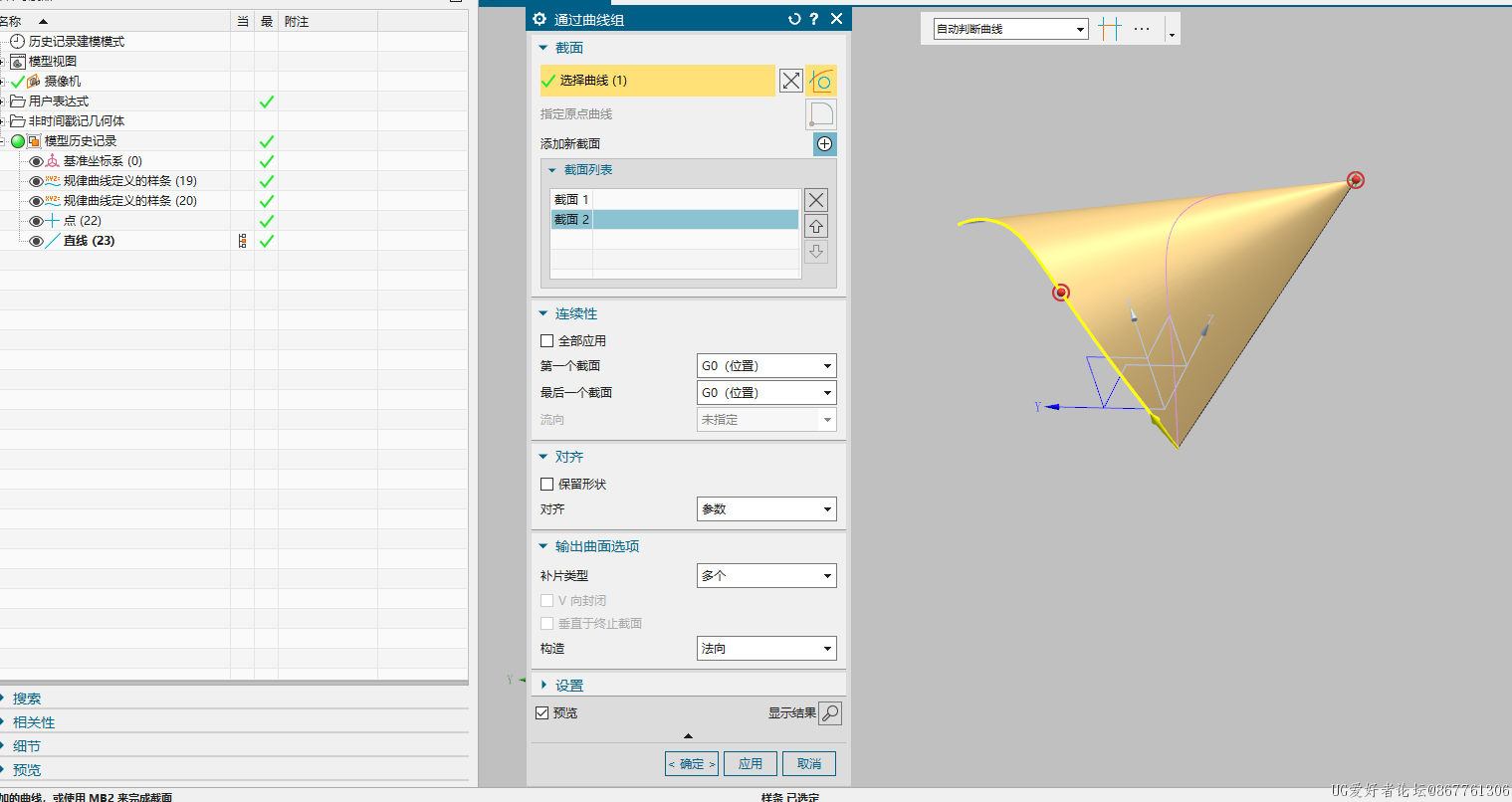
Task: Click the gear icon in 通过曲线组 dialog title
Action: point(540,19)
